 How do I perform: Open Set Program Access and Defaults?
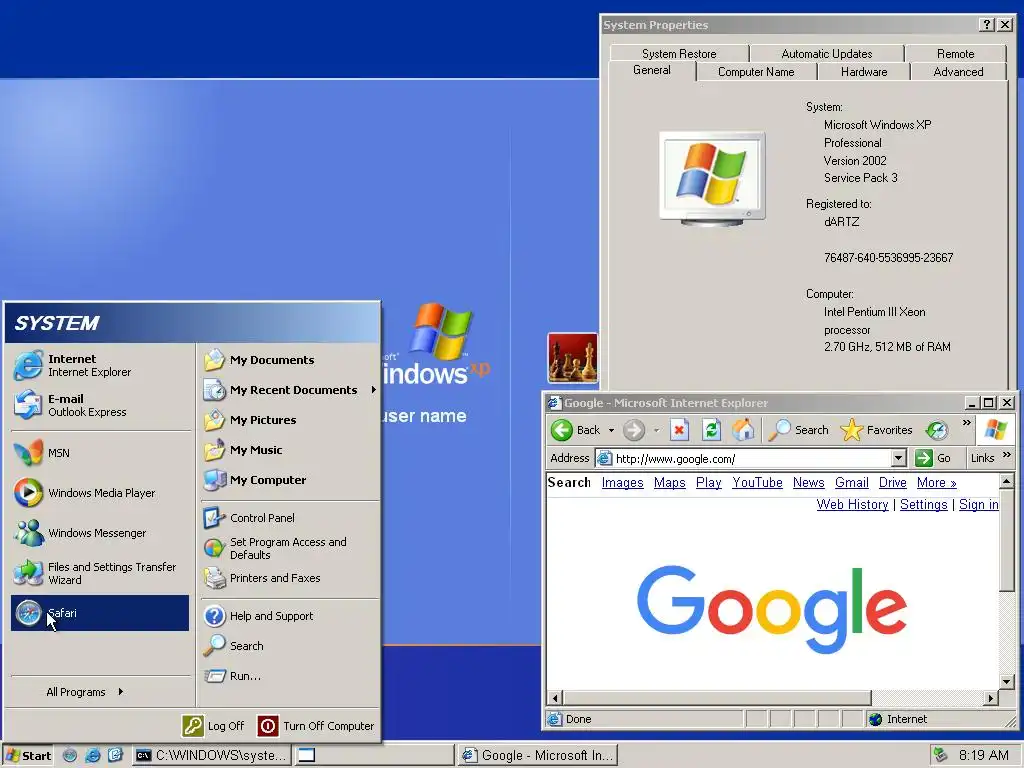(289, 548)
